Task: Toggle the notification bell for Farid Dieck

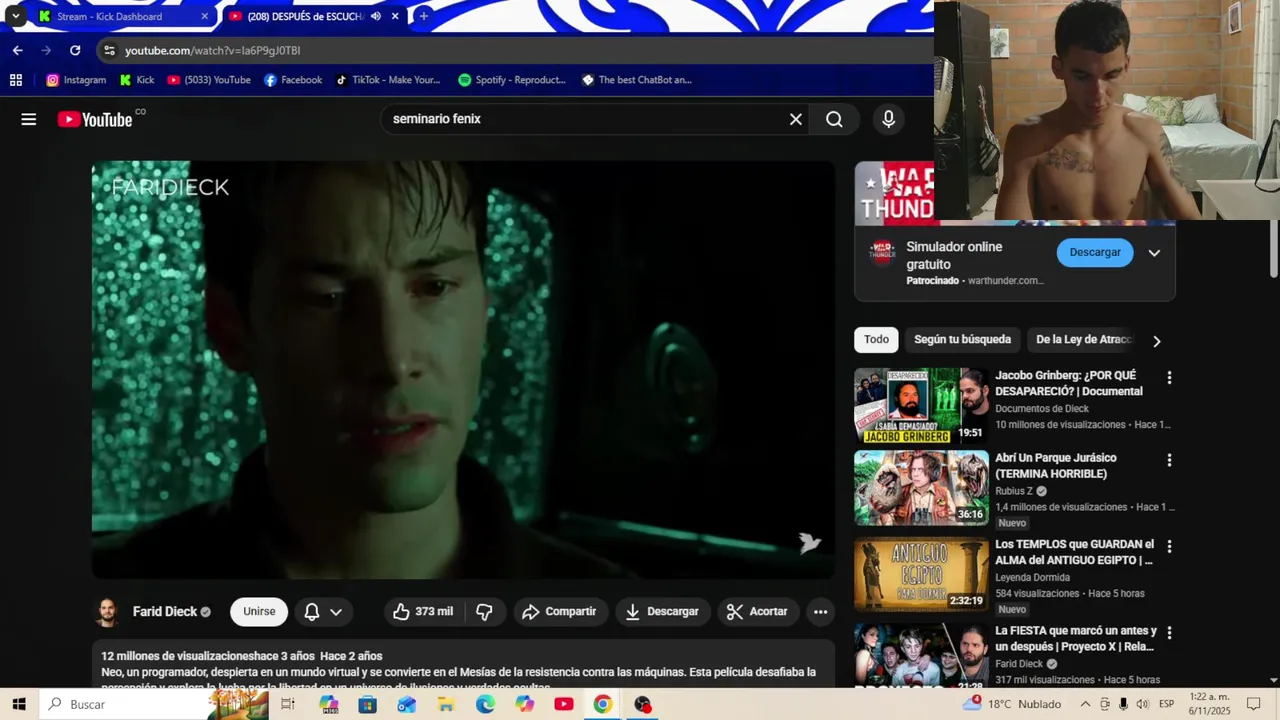Action: point(312,612)
